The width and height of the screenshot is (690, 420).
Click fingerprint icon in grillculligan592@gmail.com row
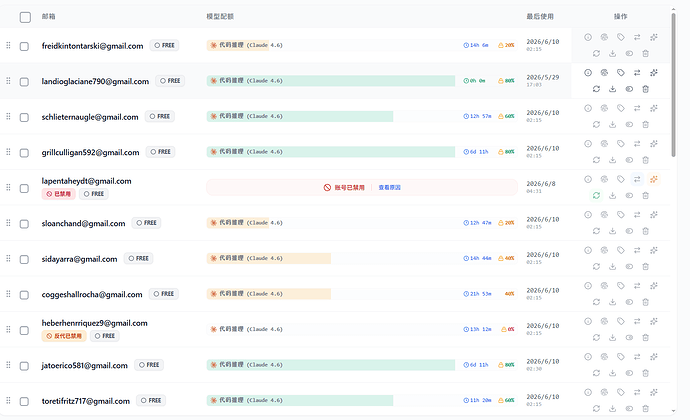coord(604,144)
